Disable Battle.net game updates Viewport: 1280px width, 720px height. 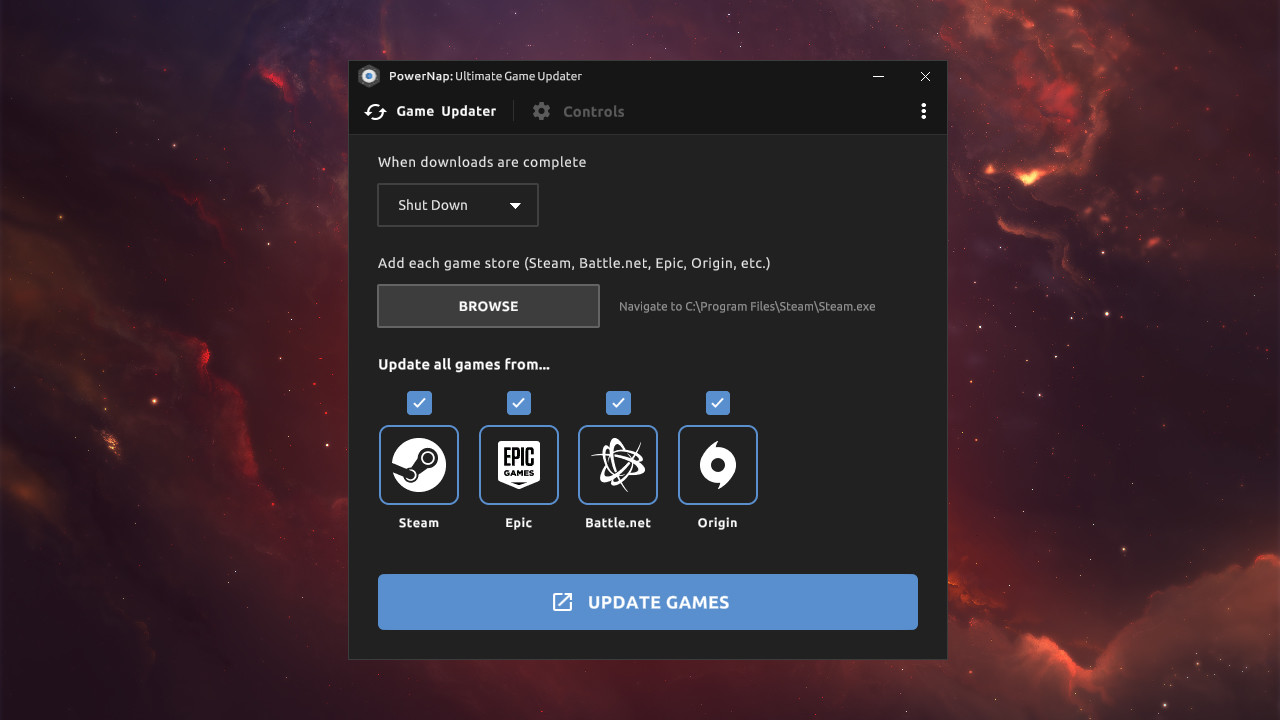click(618, 403)
